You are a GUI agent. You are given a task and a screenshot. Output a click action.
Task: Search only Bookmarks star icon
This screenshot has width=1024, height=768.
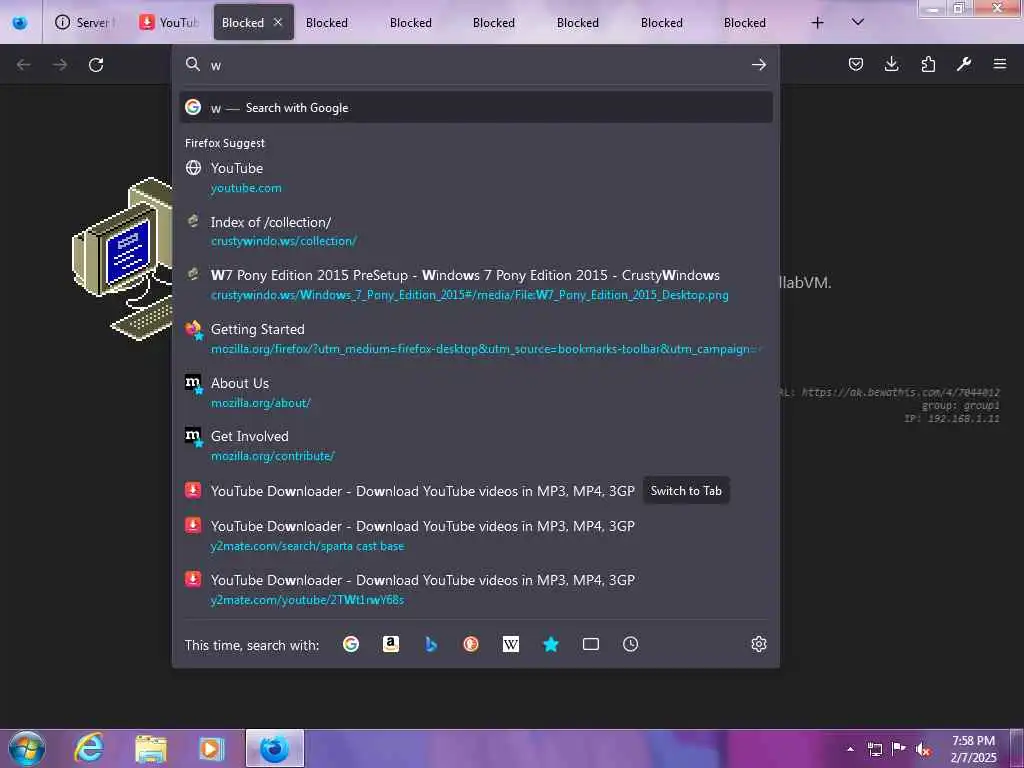coord(551,645)
